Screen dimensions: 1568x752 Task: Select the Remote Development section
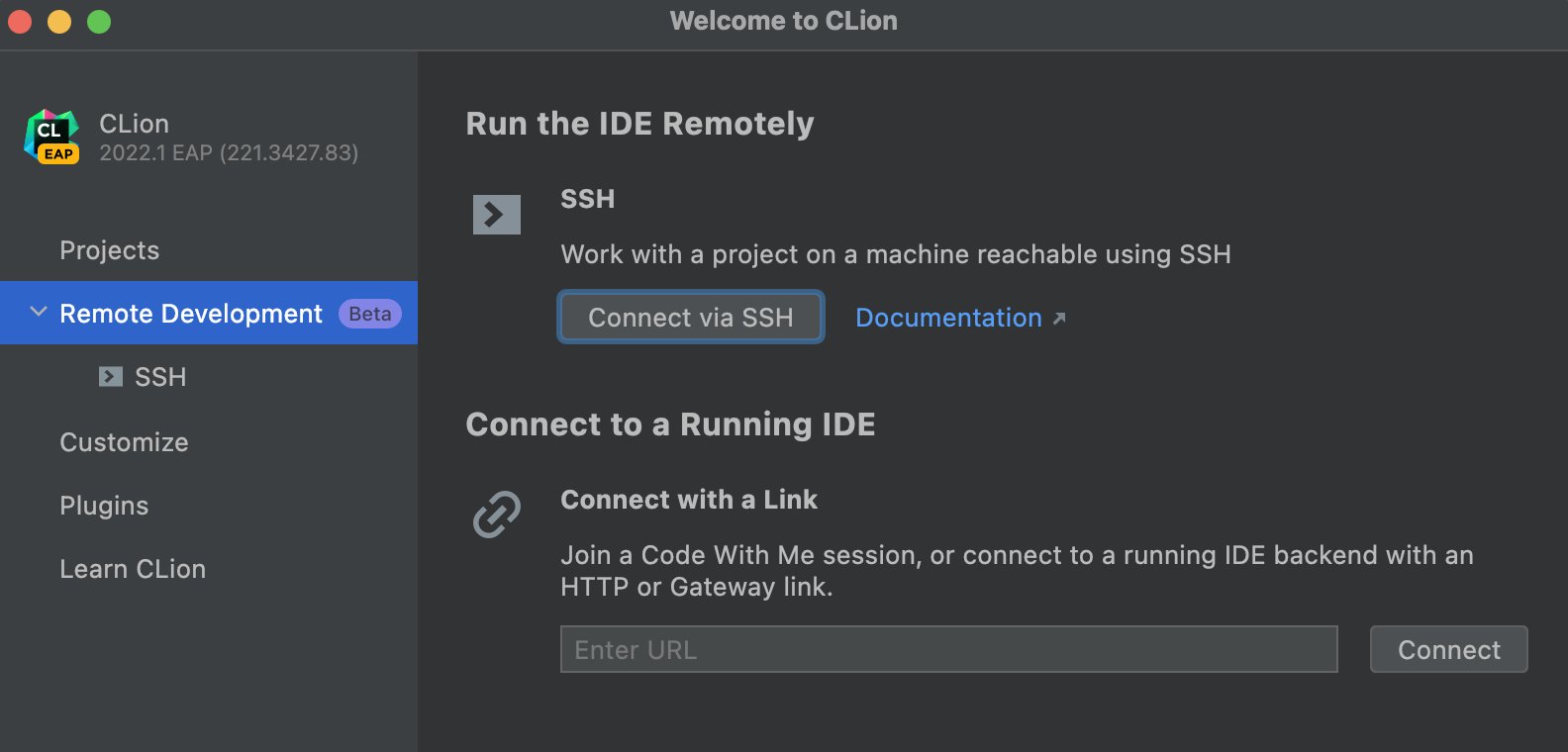[x=209, y=313]
